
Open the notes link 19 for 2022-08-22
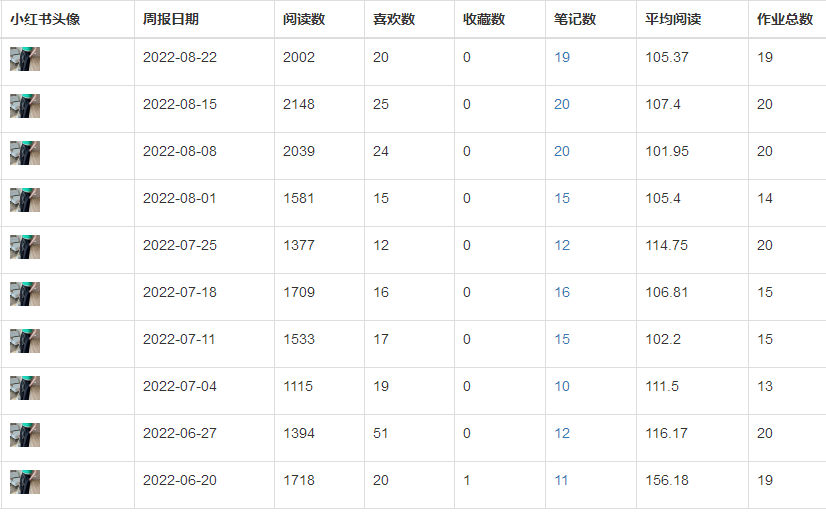(562, 57)
